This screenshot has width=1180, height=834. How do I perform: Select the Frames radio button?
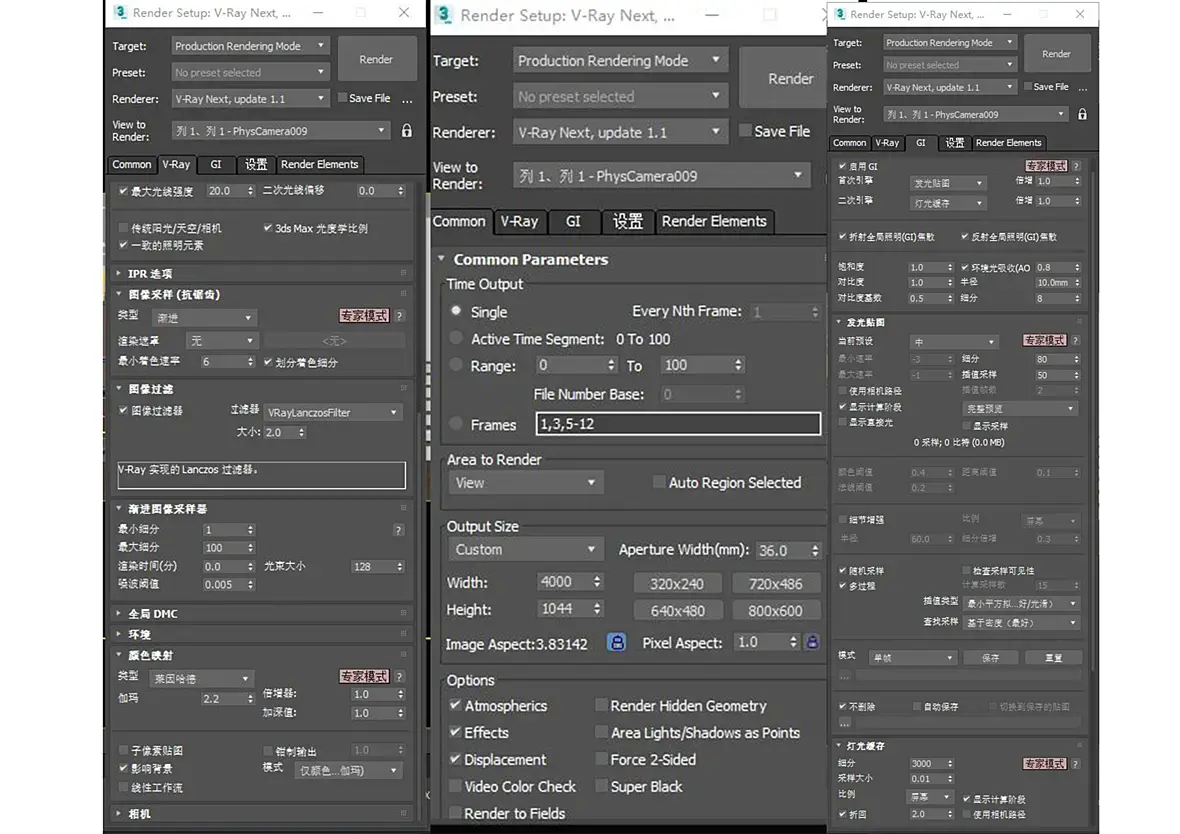[456, 424]
